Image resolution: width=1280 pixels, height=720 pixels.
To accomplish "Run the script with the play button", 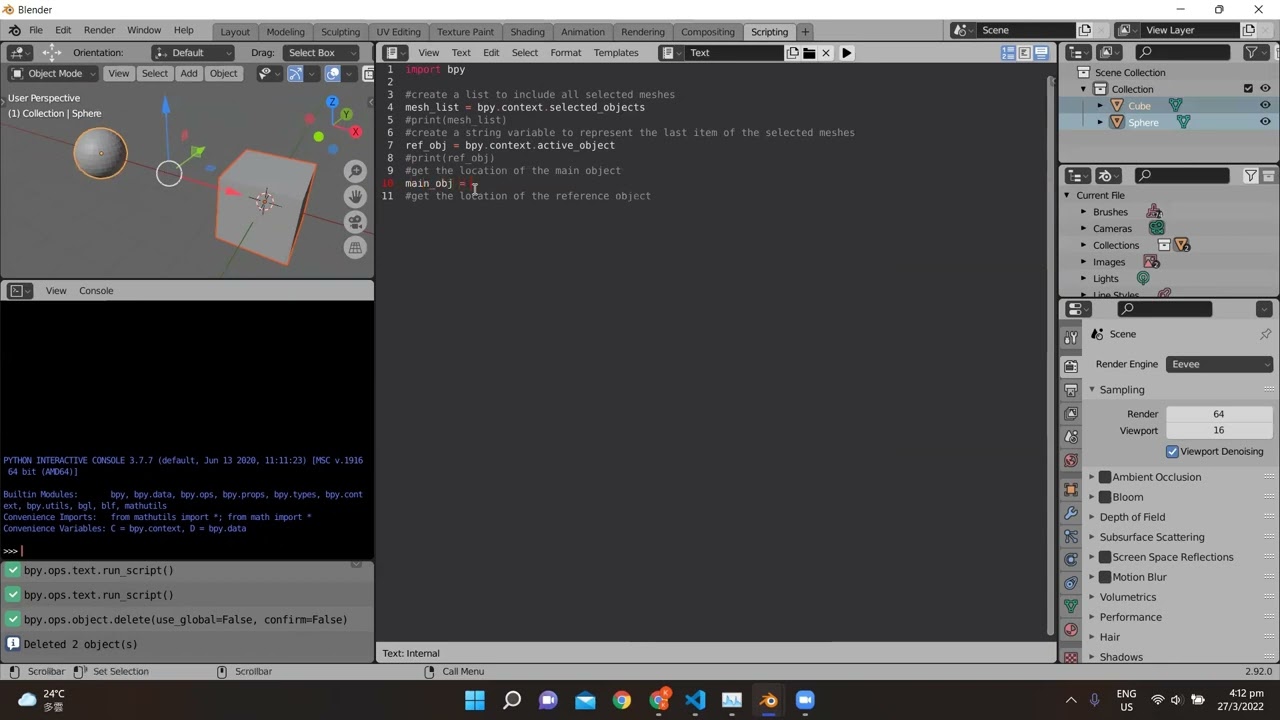I will click(x=846, y=53).
